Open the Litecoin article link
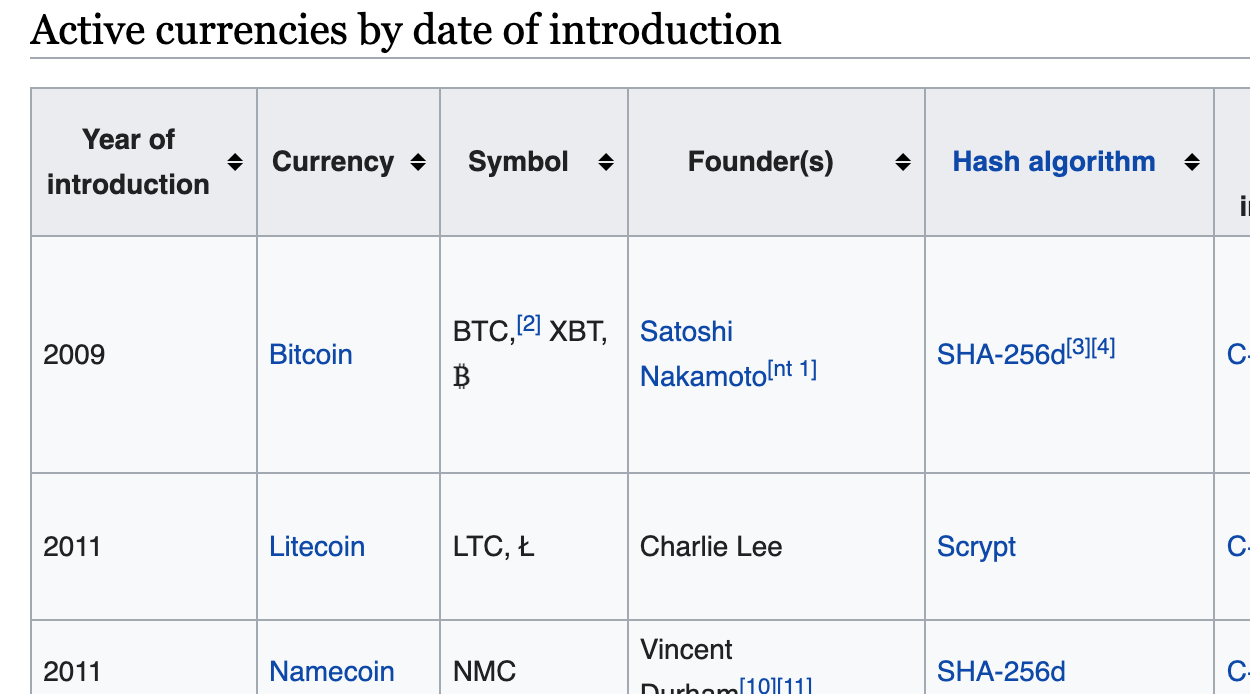 click(317, 547)
